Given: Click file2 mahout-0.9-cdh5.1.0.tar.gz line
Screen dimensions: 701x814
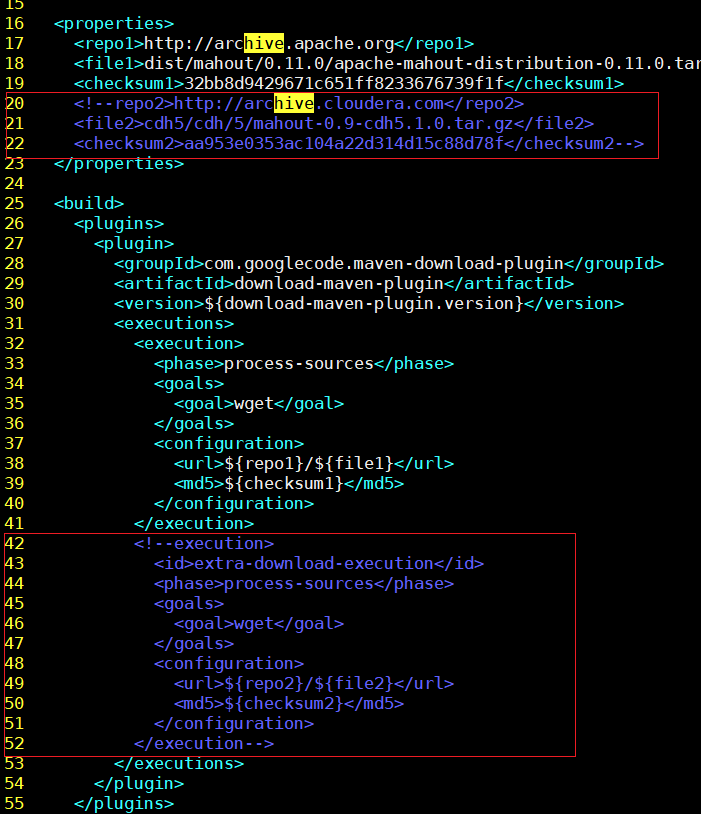Looking at the screenshot, I should pyautogui.click(x=334, y=124).
